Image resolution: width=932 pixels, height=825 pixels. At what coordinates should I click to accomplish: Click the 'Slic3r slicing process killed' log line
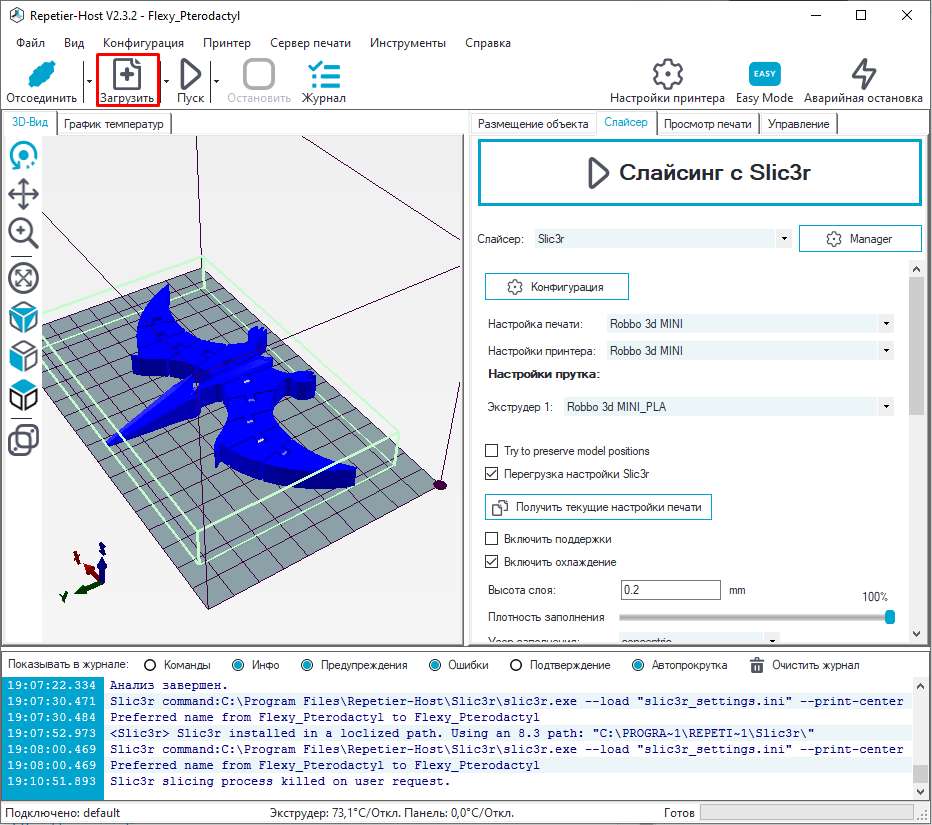280,781
